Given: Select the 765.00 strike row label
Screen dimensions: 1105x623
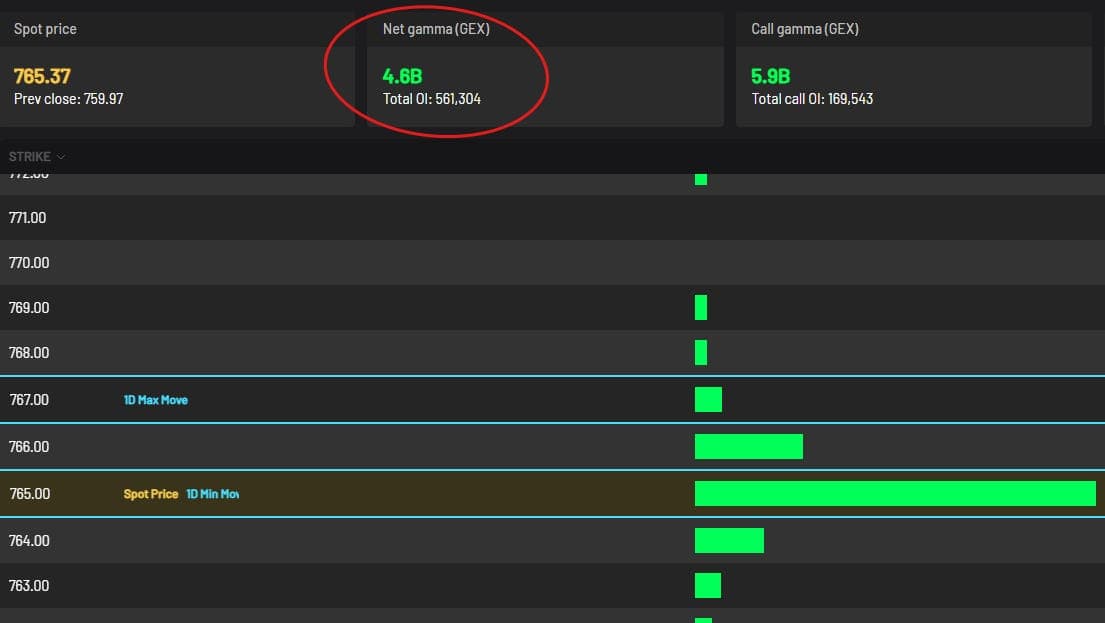Looking at the screenshot, I should (29, 494).
